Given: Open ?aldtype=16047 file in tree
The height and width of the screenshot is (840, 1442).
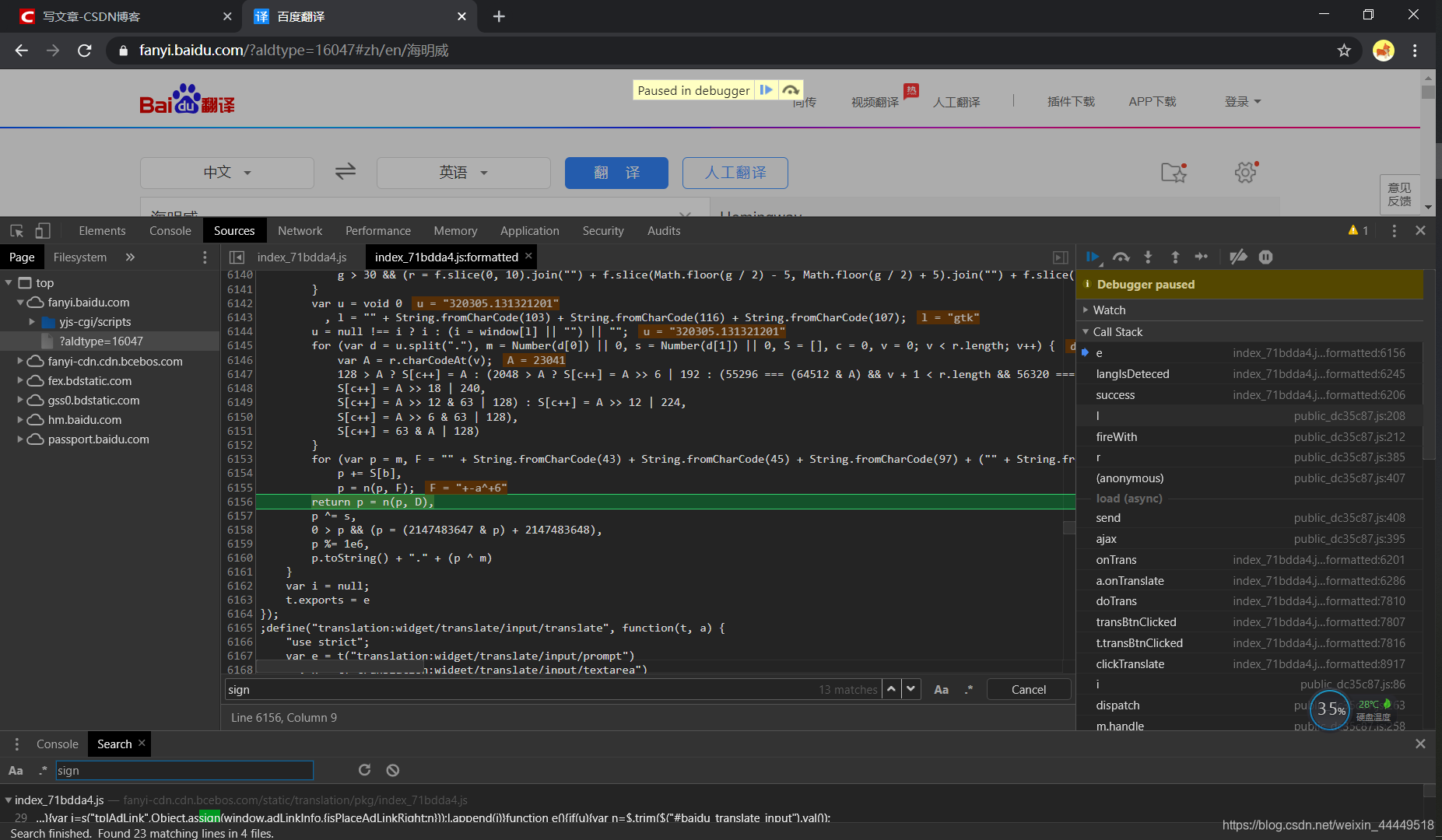Looking at the screenshot, I should 101,341.
